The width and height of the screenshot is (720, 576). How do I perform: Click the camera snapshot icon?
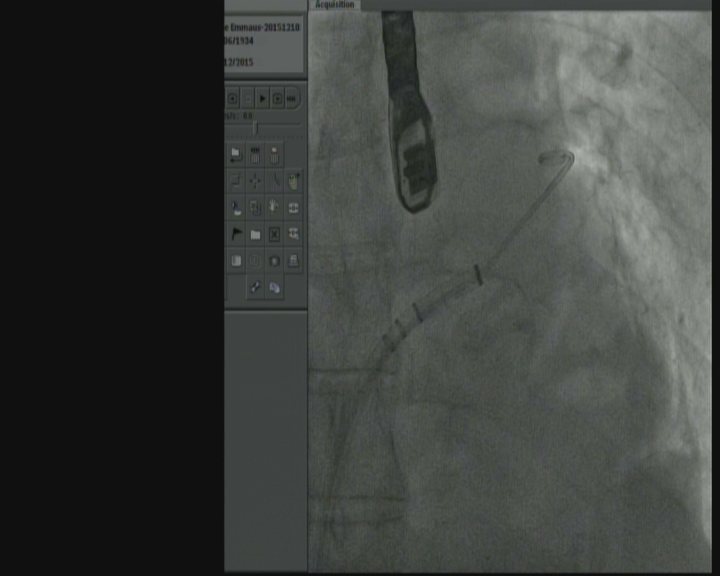pyautogui.click(x=274, y=260)
